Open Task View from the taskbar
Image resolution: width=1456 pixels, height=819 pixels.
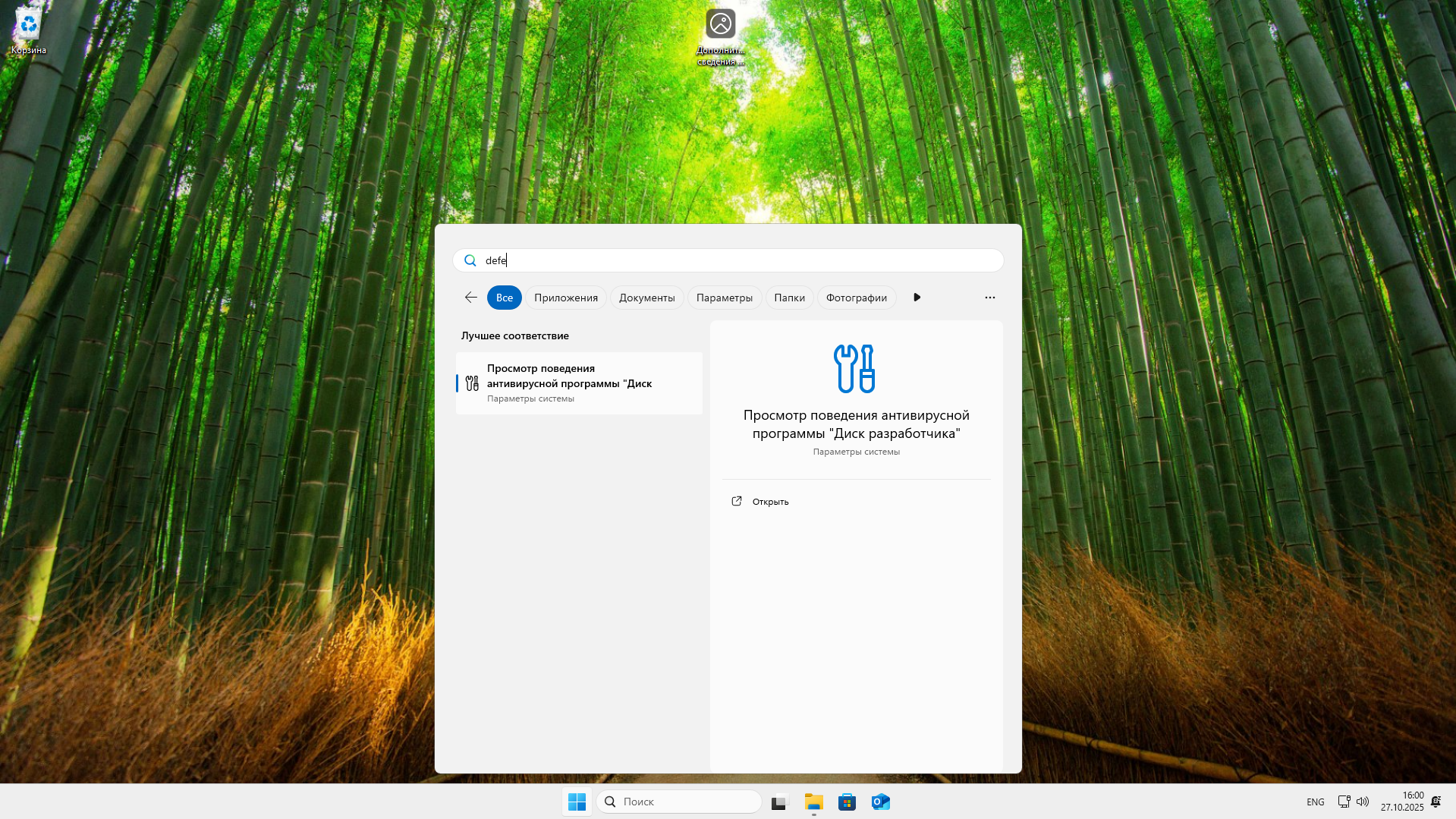(x=780, y=802)
